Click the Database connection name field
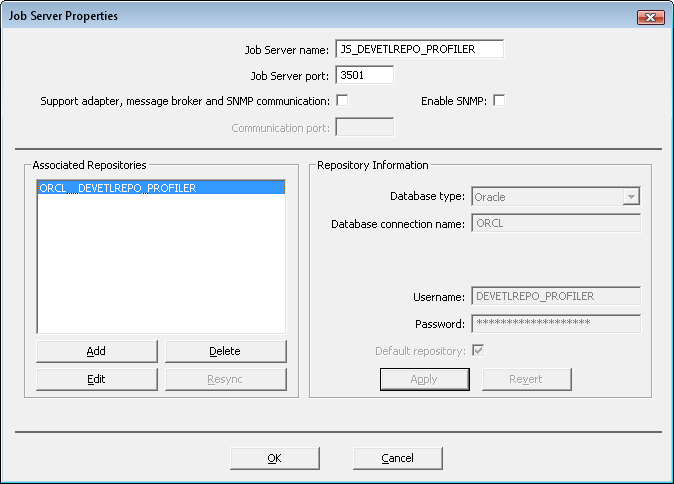This screenshot has height=484, width=674. point(556,223)
